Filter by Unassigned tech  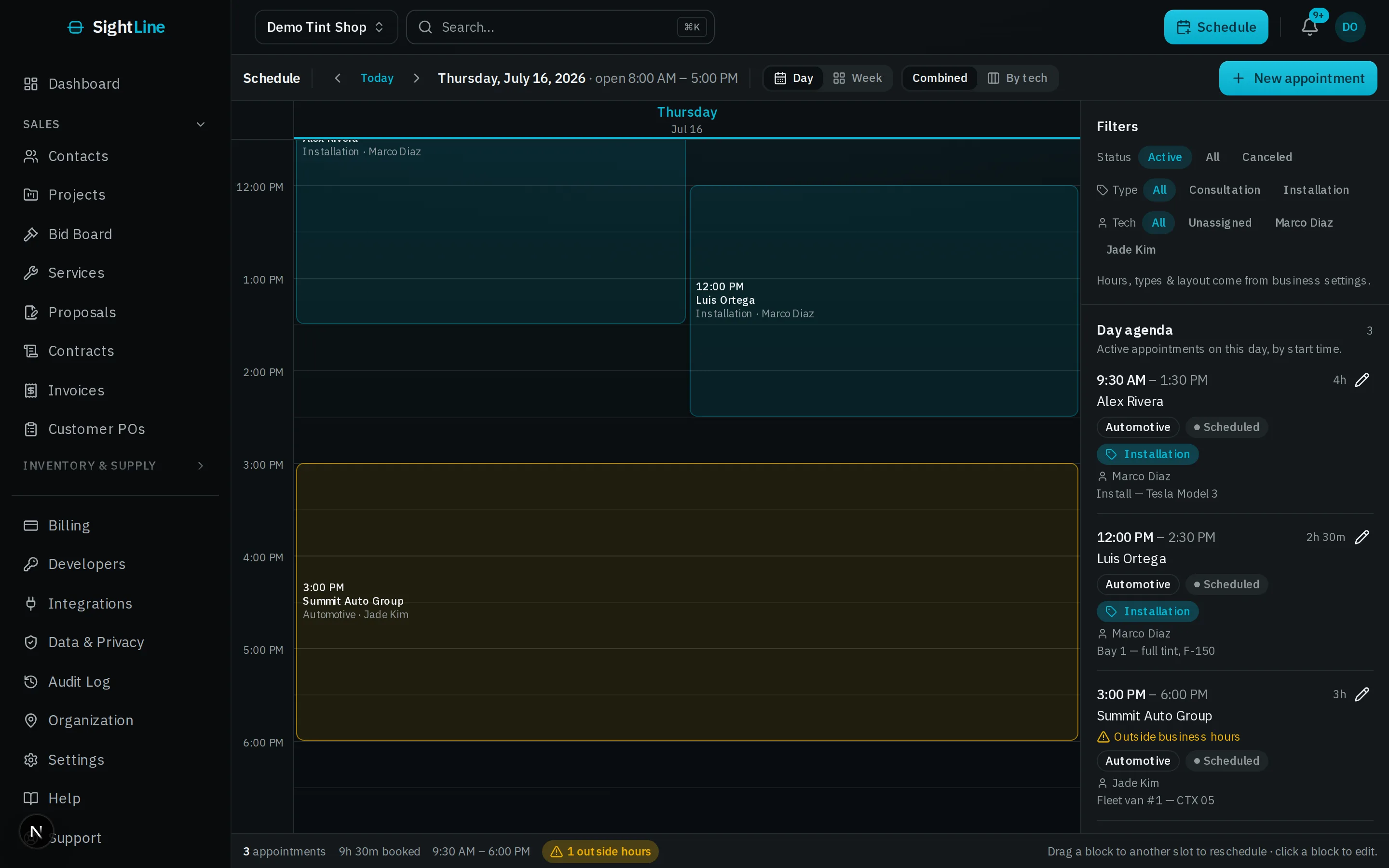[x=1220, y=223]
